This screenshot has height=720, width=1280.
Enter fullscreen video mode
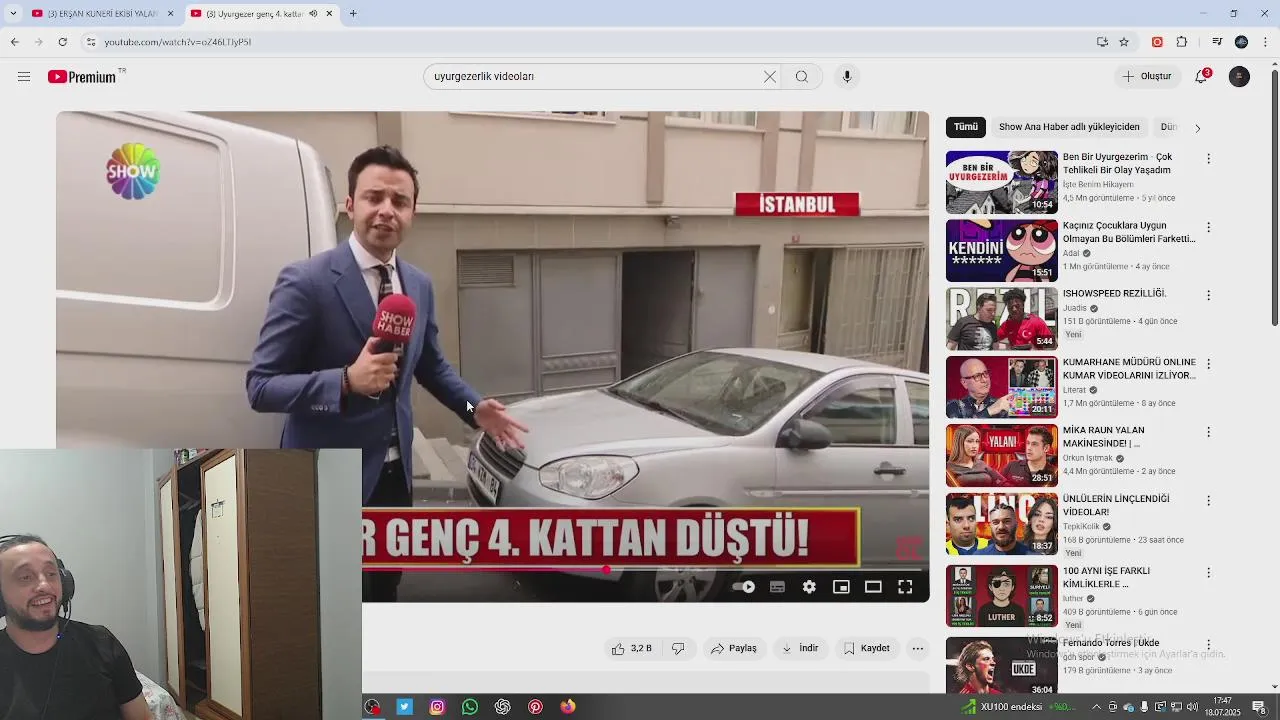coord(905,587)
